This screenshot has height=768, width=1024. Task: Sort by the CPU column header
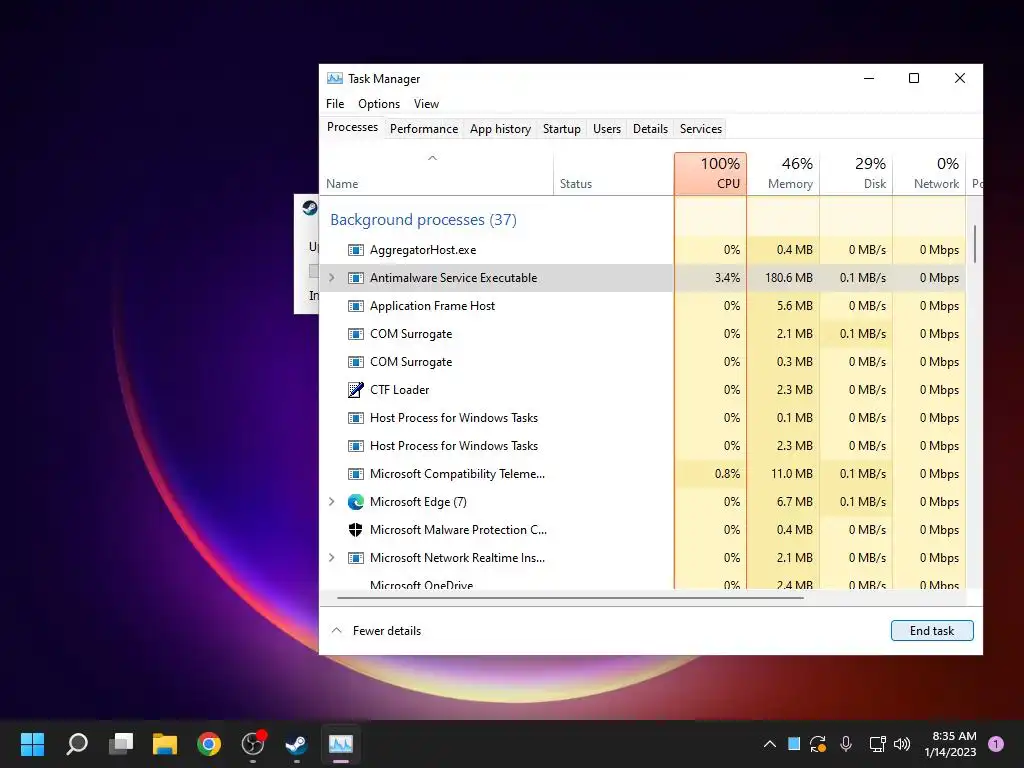(711, 174)
